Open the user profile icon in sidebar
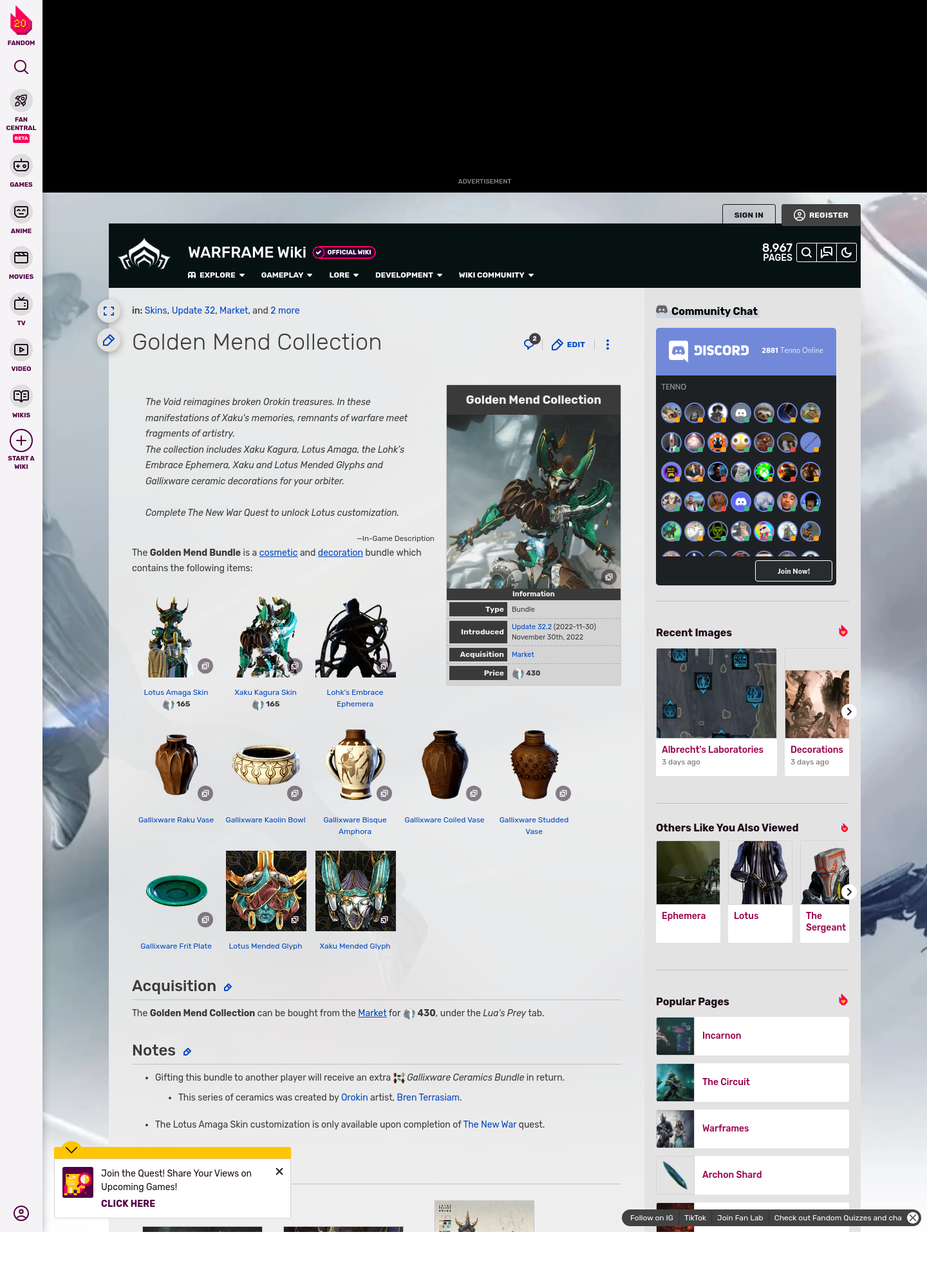The height and width of the screenshot is (1288, 927). click(x=21, y=1213)
